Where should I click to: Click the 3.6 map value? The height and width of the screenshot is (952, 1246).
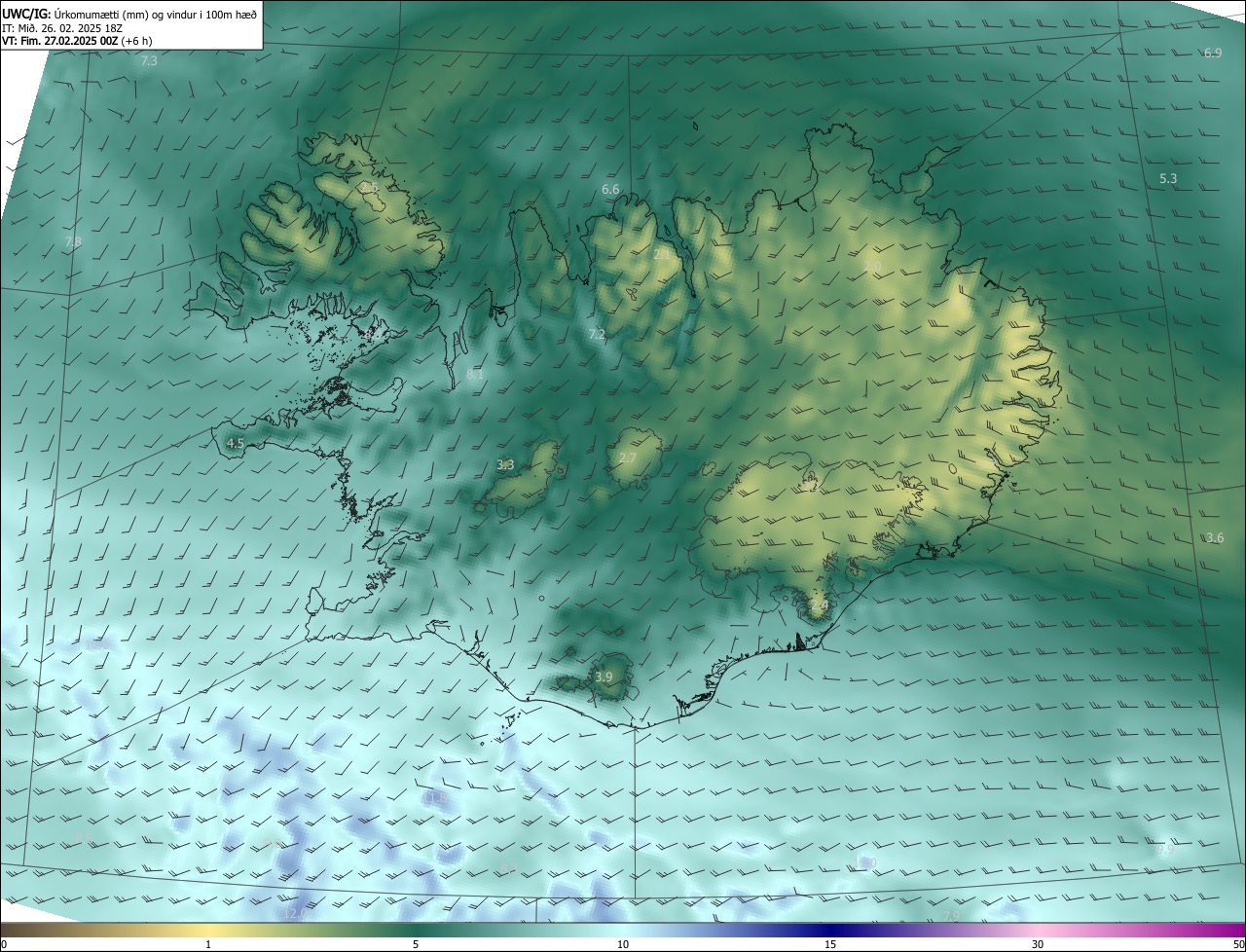pyautogui.click(x=1215, y=538)
